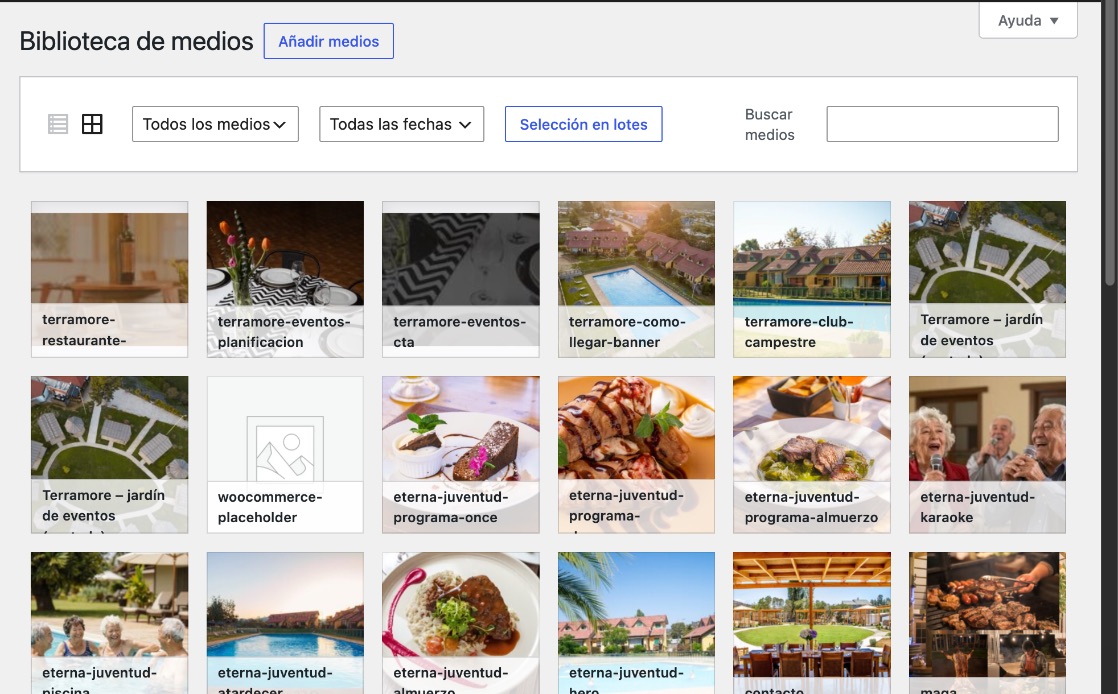Open the contacto pergola image
Image resolution: width=1118 pixels, height=694 pixels.
(811, 623)
